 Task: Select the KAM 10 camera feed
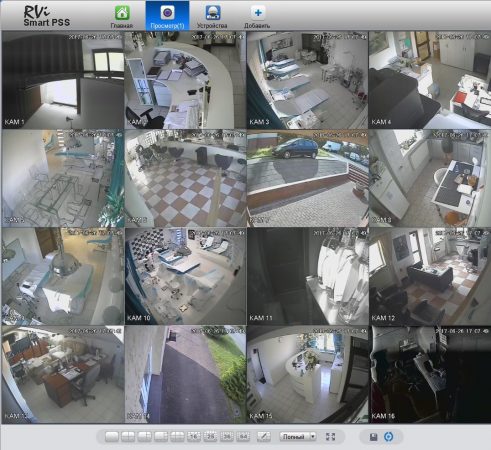185,276
